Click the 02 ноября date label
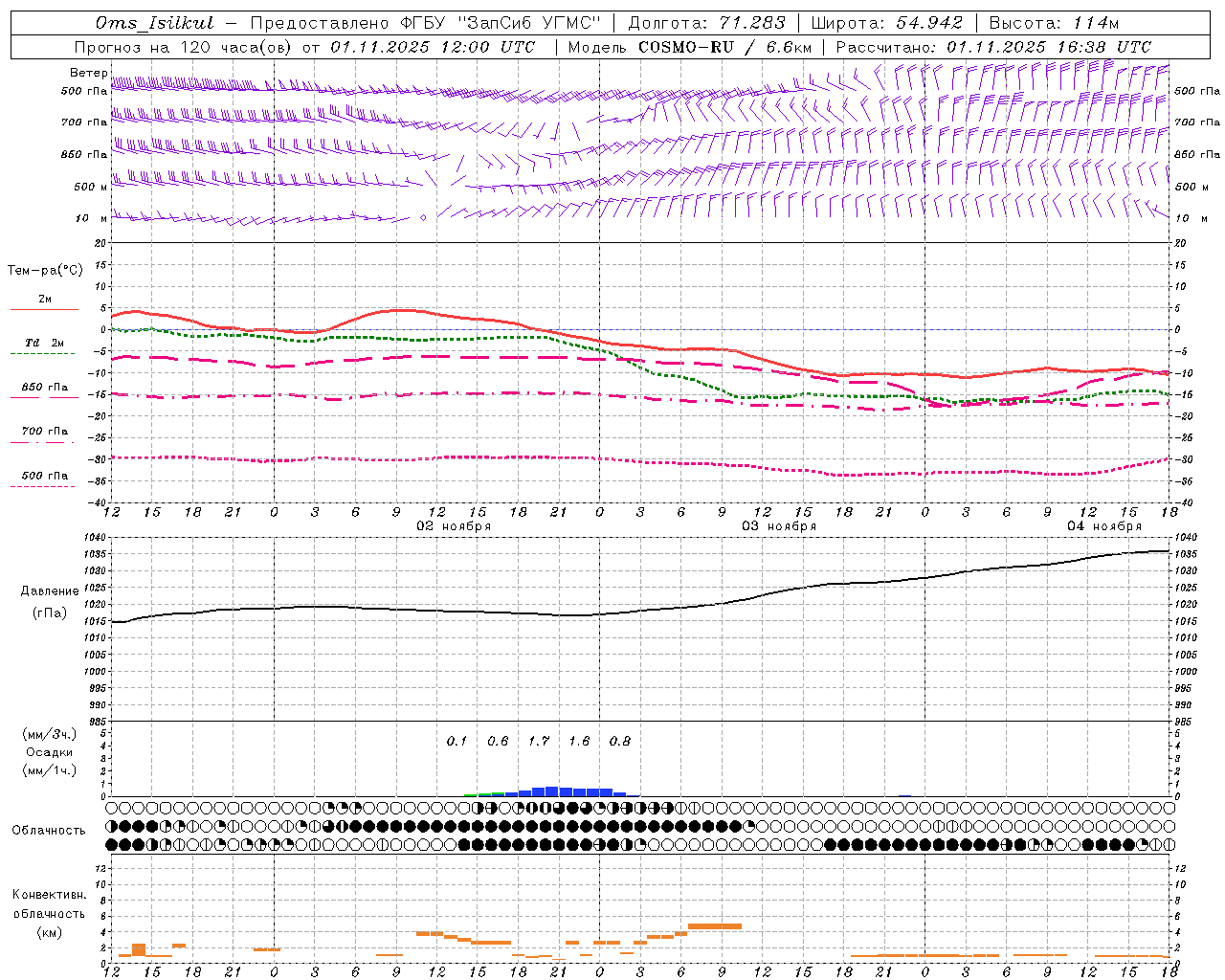This screenshot has height=980, width=1225. (x=454, y=525)
